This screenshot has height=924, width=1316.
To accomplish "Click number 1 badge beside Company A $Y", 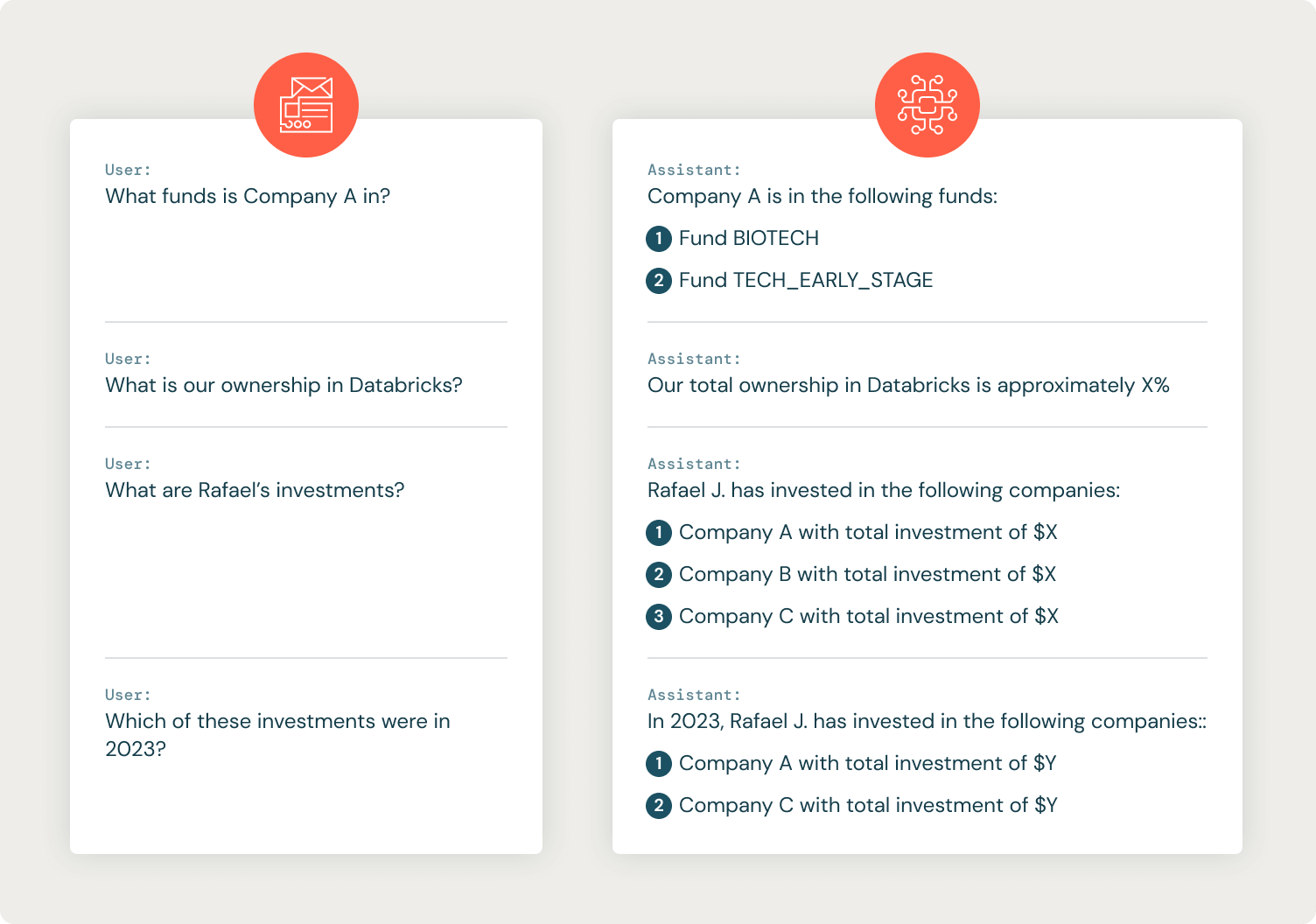I will (659, 763).
